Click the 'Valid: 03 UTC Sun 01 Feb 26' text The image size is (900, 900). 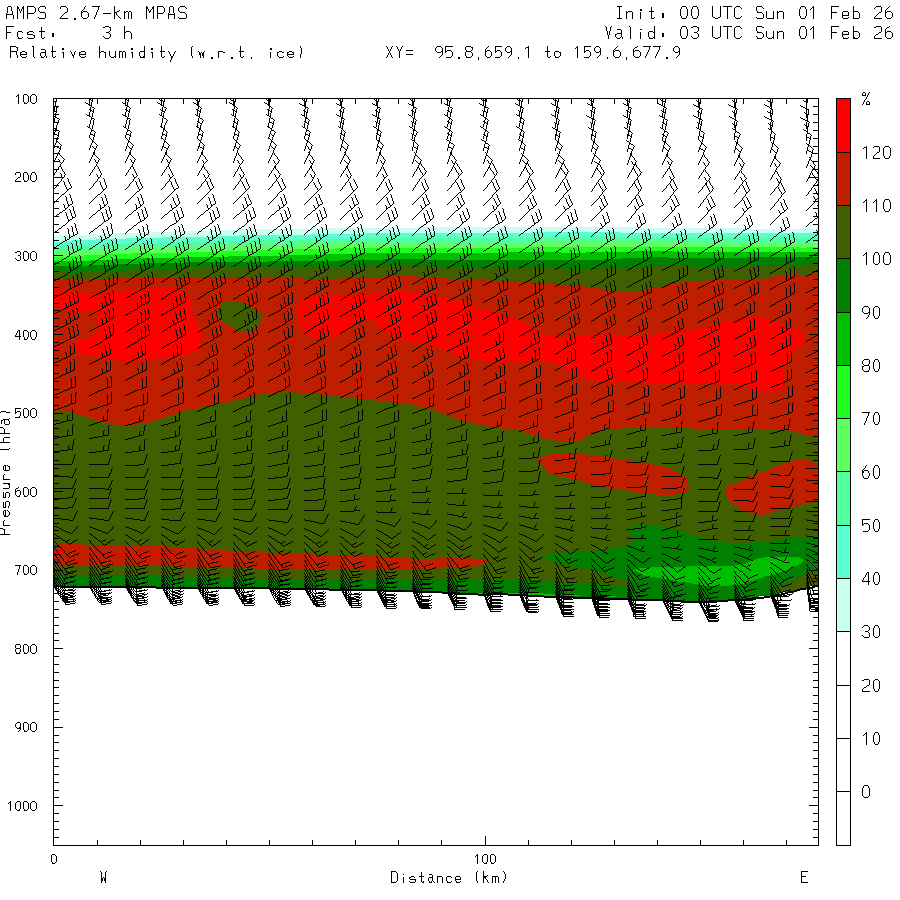click(x=749, y=33)
